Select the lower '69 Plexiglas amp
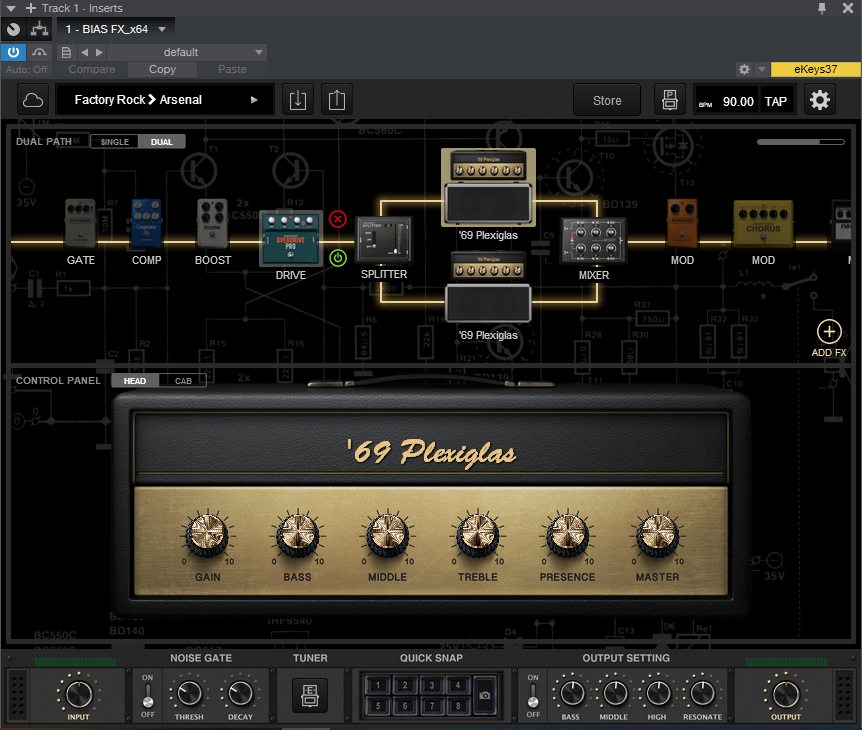Image resolution: width=862 pixels, height=730 pixels. (x=488, y=287)
